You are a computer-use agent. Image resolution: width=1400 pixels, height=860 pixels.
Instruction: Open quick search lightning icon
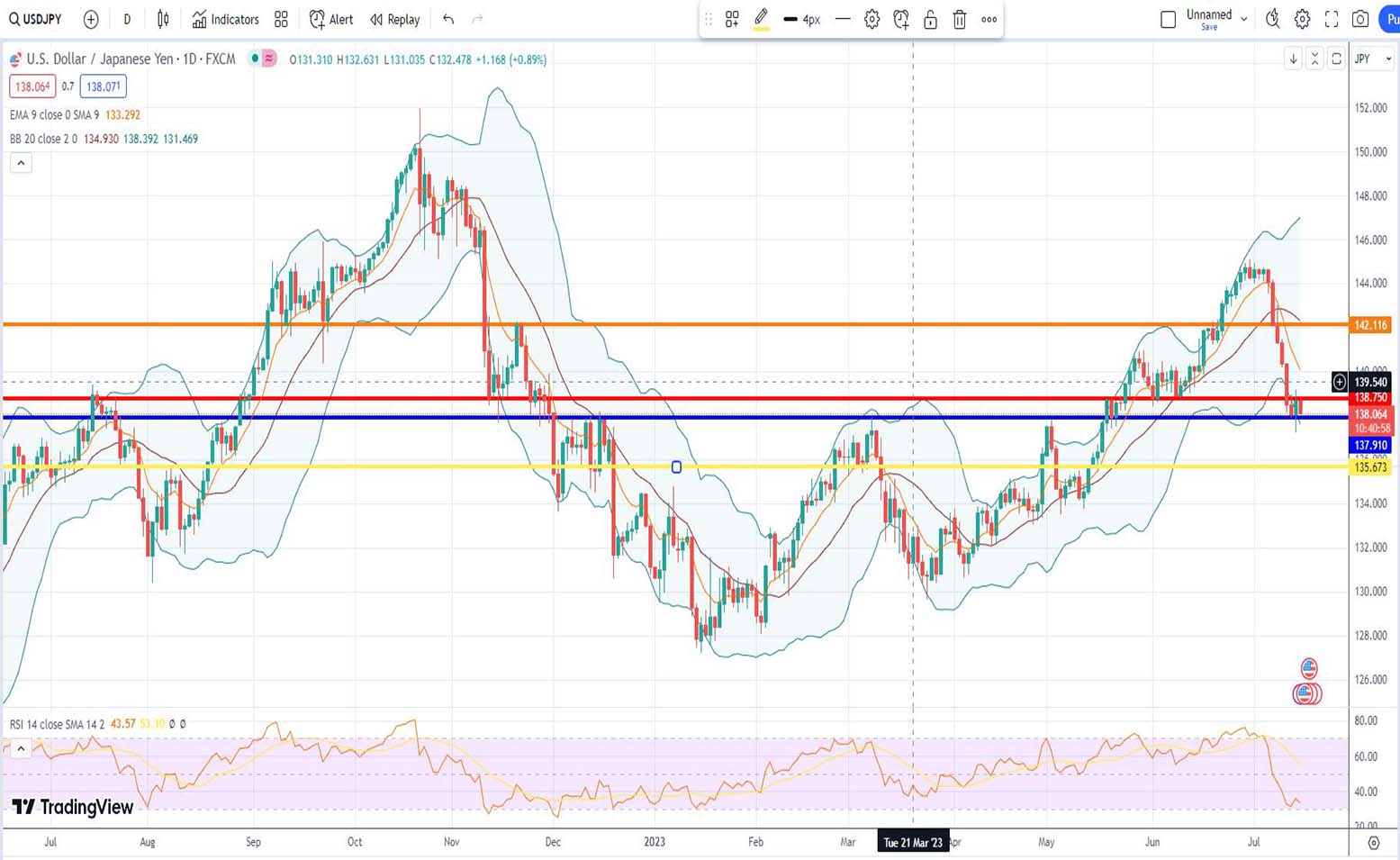pyautogui.click(x=1272, y=19)
